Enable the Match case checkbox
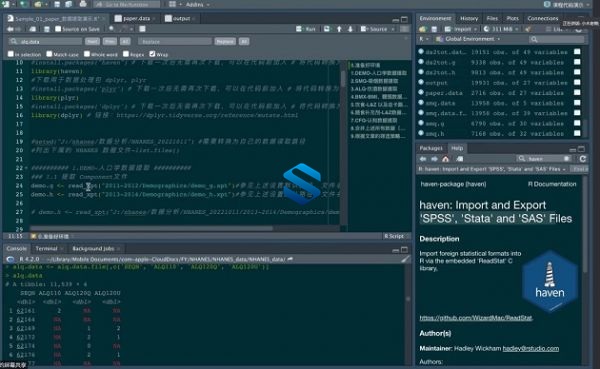This screenshot has width=600, height=369. click(49, 54)
